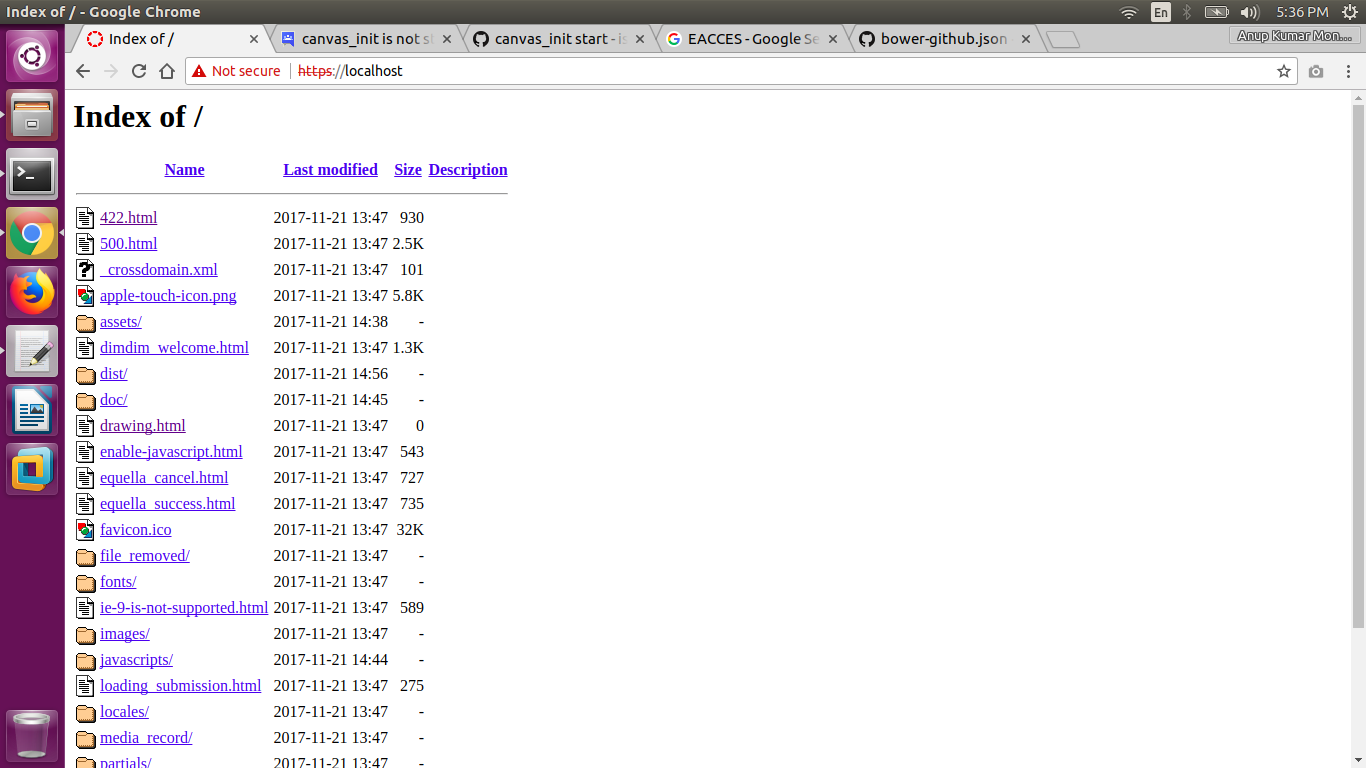Sort listing by Last modified
The height and width of the screenshot is (768, 1366).
coord(330,169)
